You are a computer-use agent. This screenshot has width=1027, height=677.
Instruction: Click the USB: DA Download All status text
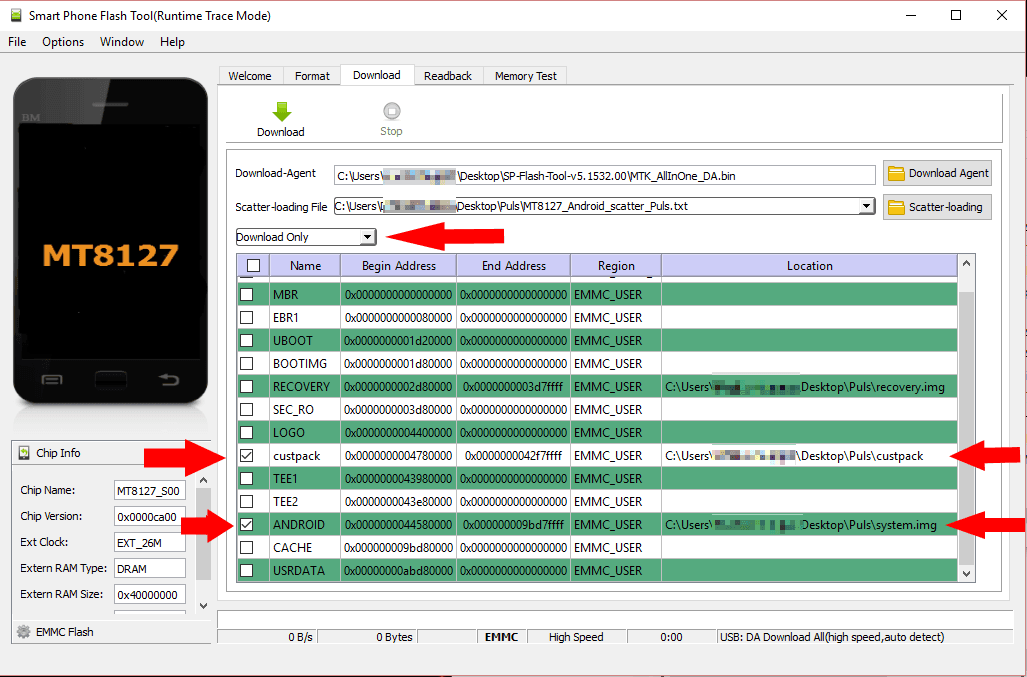pos(832,637)
